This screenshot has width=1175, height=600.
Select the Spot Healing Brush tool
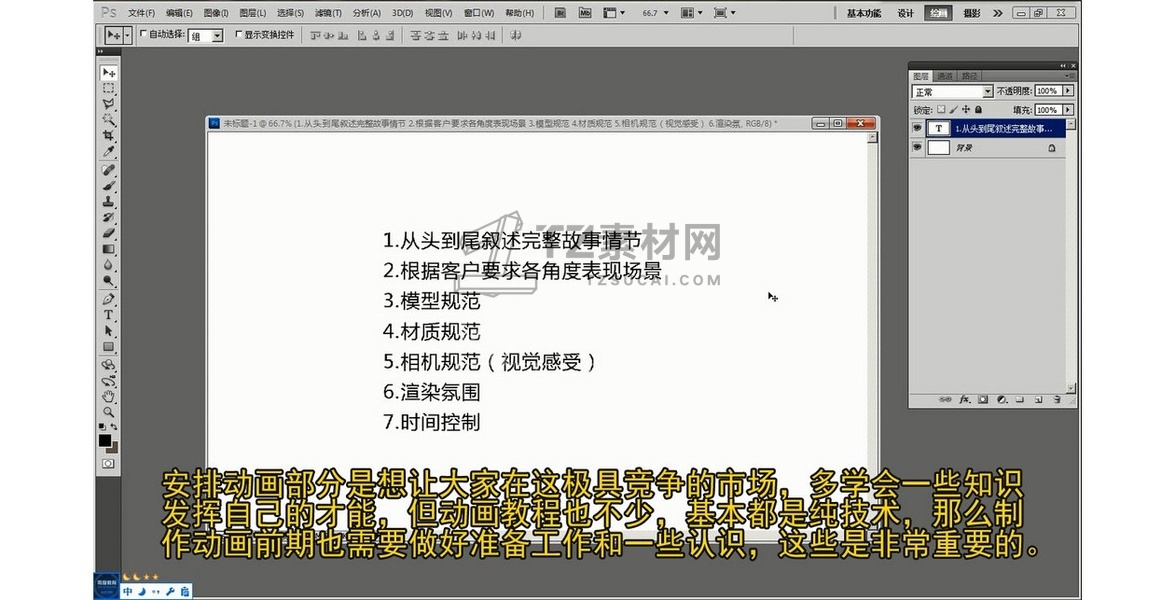point(109,170)
